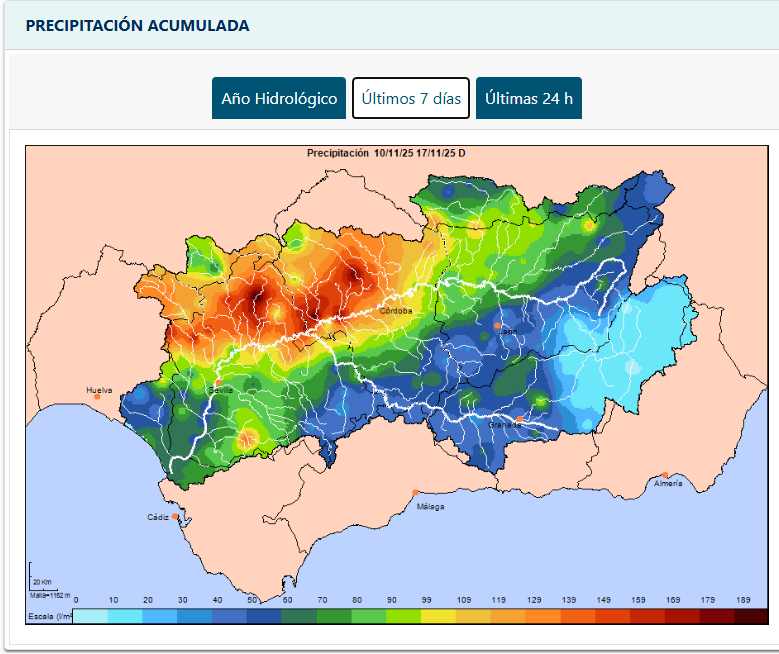This screenshot has height=654, width=779.
Task: Click the Córdoba label on map
Action: point(396,311)
